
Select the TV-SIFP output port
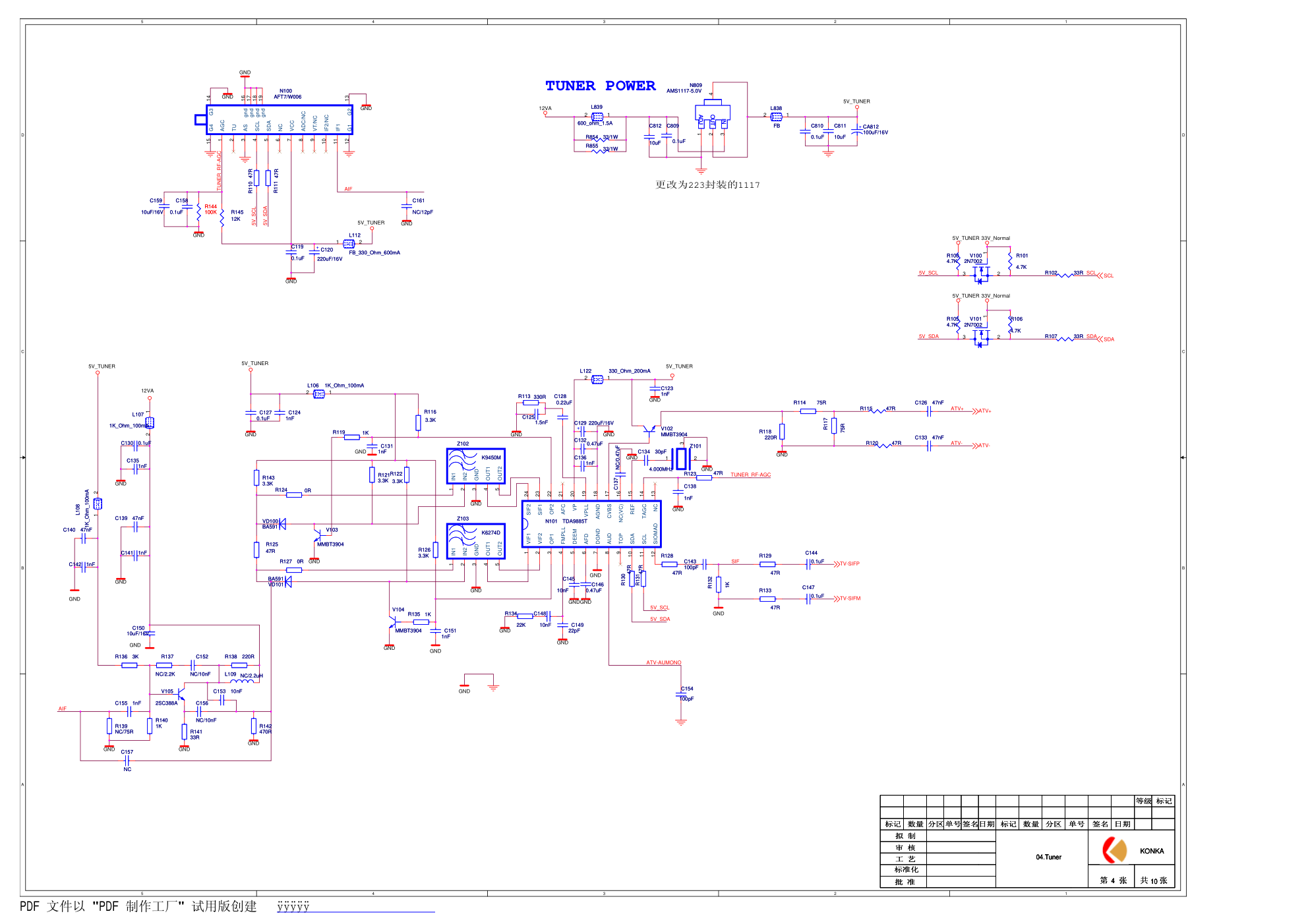(847, 564)
